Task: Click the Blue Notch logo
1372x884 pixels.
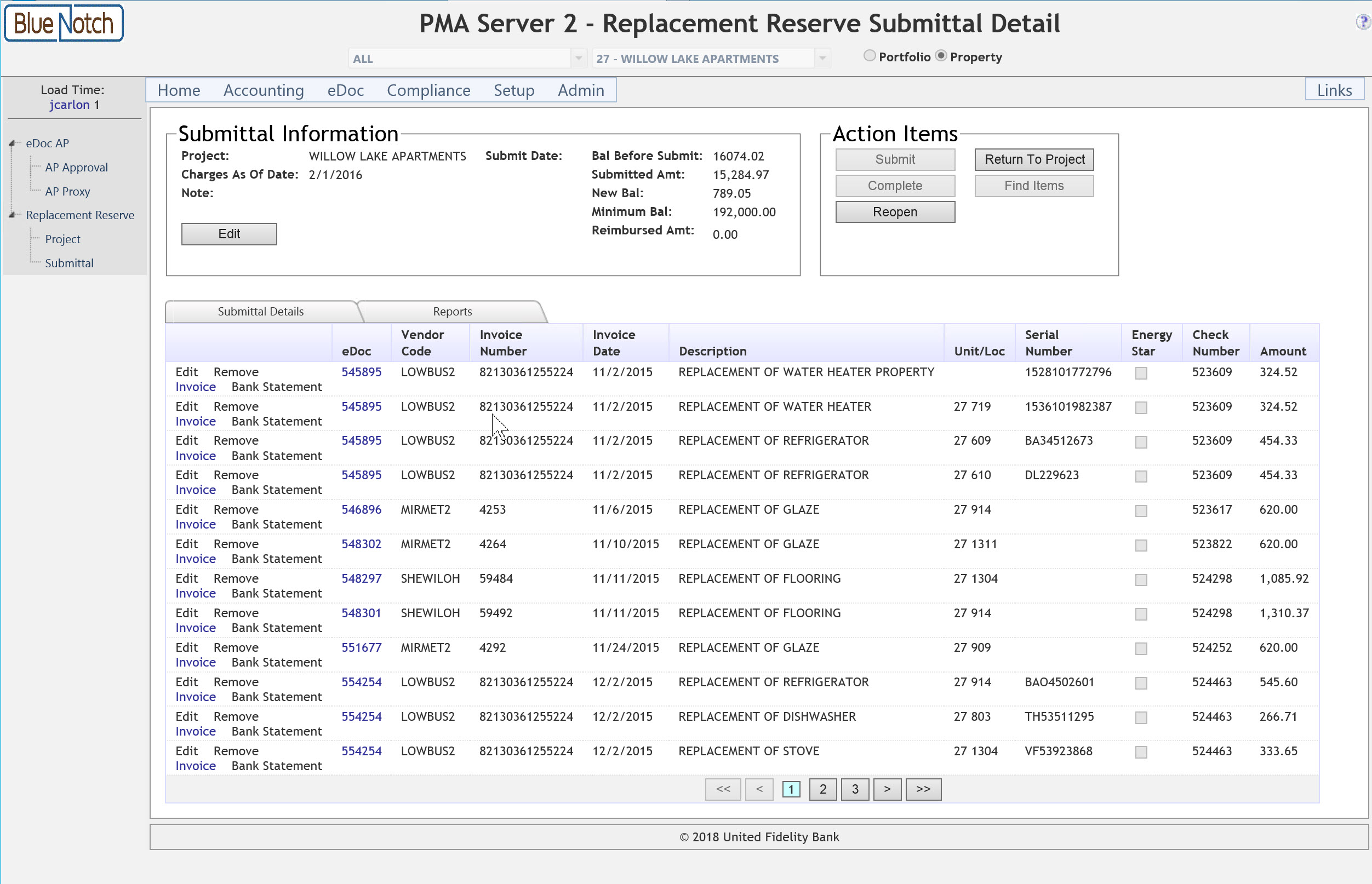Action: click(64, 24)
